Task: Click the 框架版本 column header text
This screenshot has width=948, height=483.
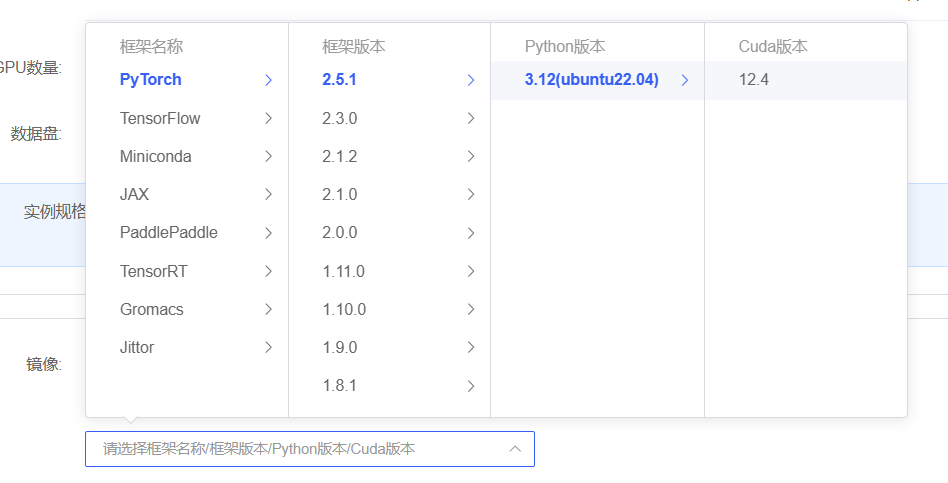Action: [x=354, y=47]
